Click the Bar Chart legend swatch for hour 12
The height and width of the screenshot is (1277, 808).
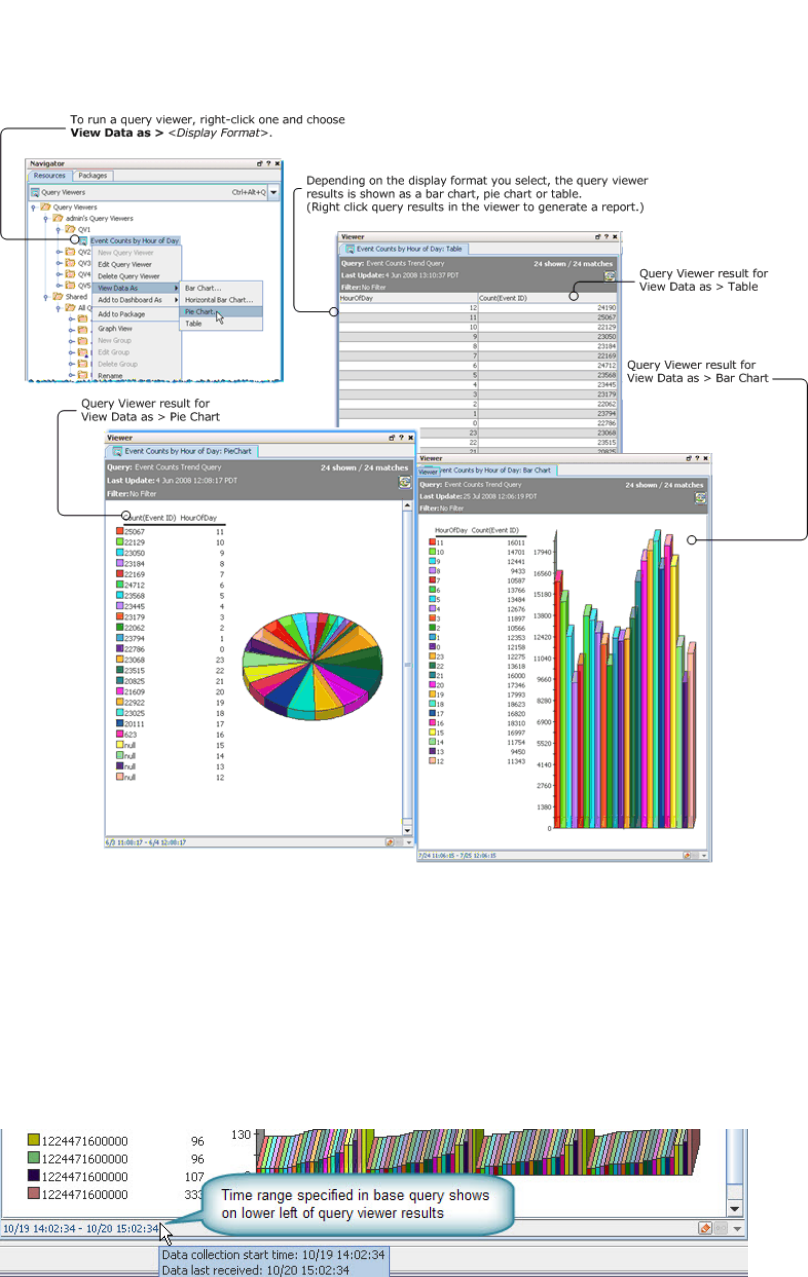pos(432,761)
